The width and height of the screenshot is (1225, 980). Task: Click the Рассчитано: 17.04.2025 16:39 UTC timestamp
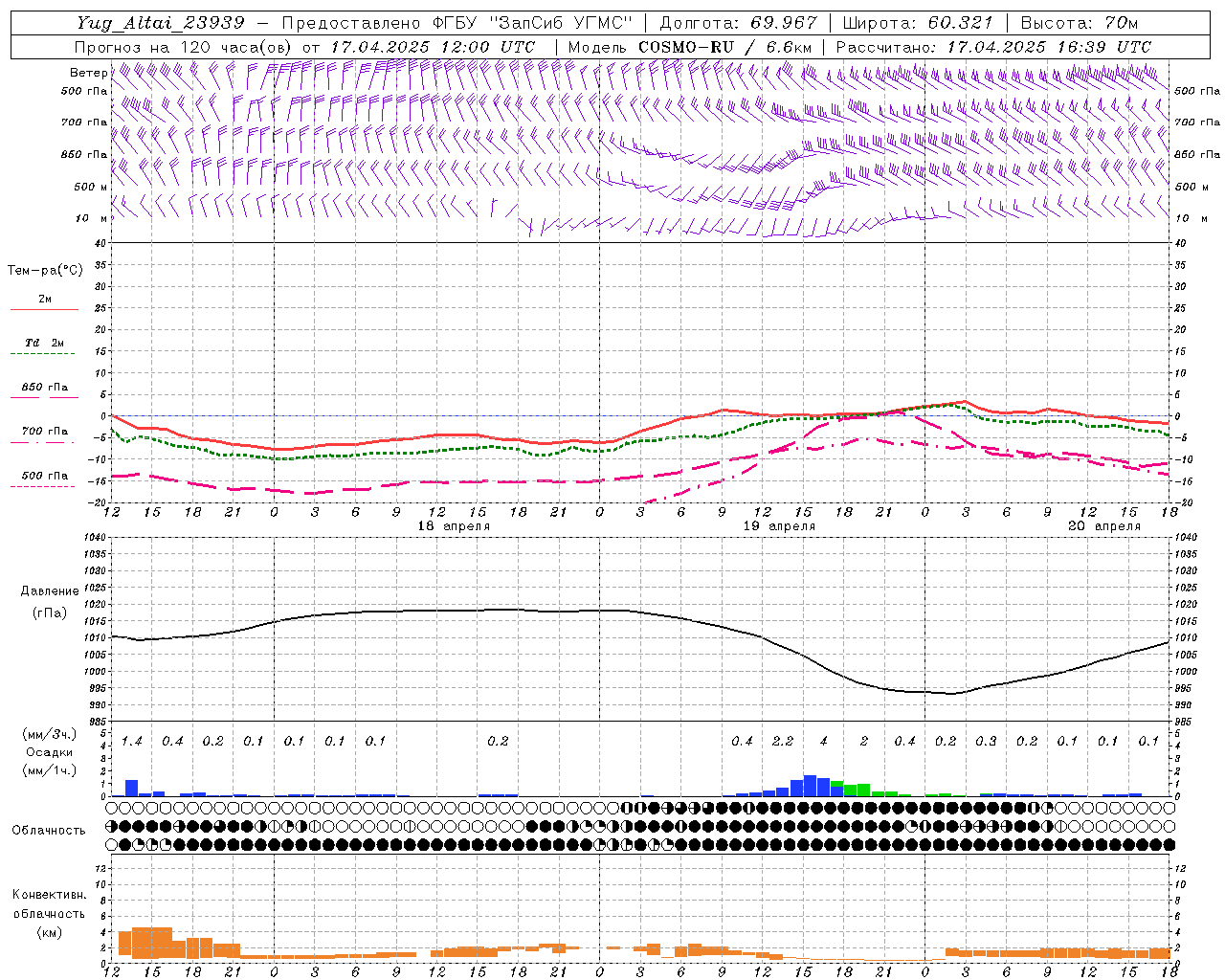pyautogui.click(x=993, y=47)
